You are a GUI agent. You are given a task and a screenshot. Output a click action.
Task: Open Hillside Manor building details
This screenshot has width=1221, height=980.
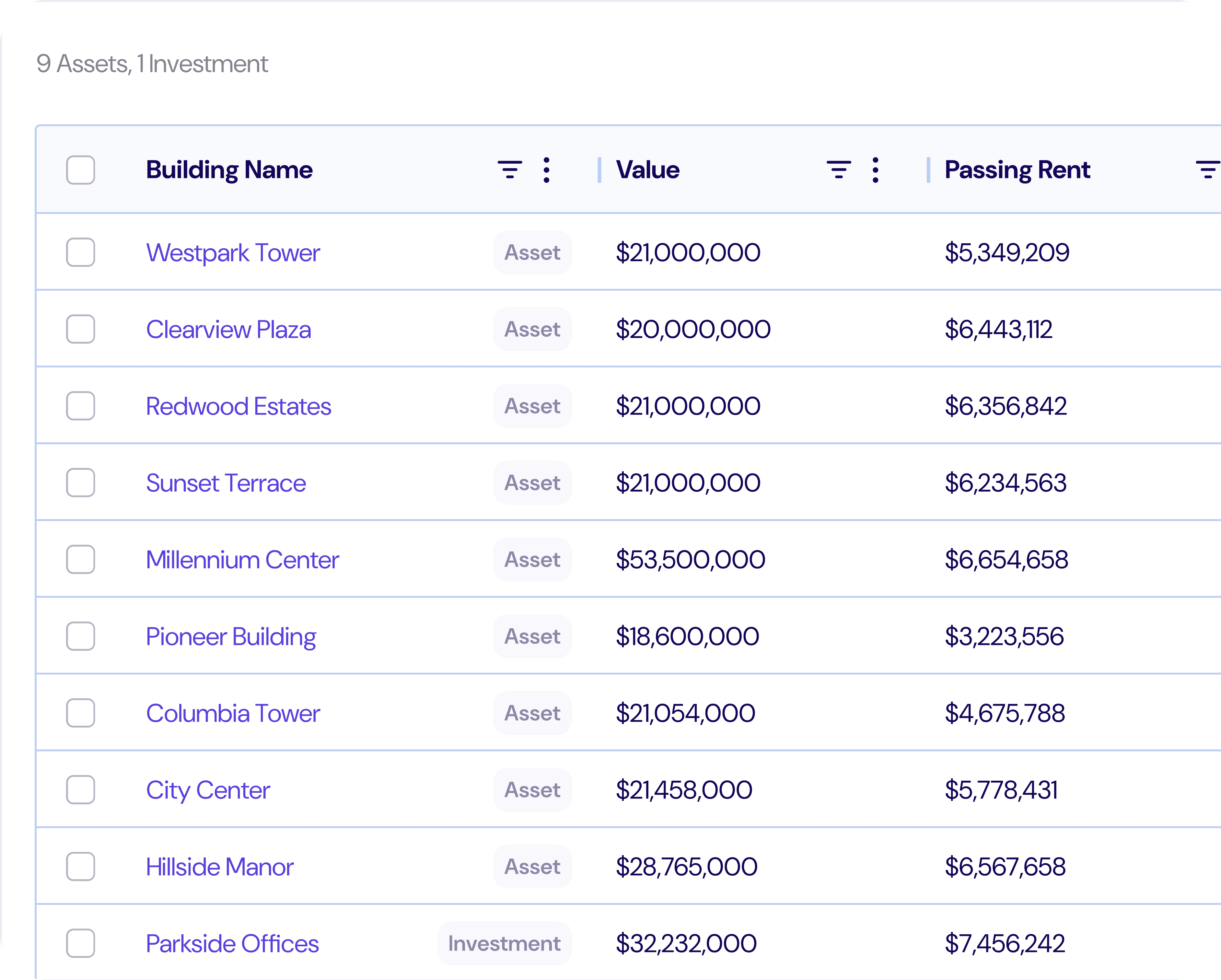219,867
